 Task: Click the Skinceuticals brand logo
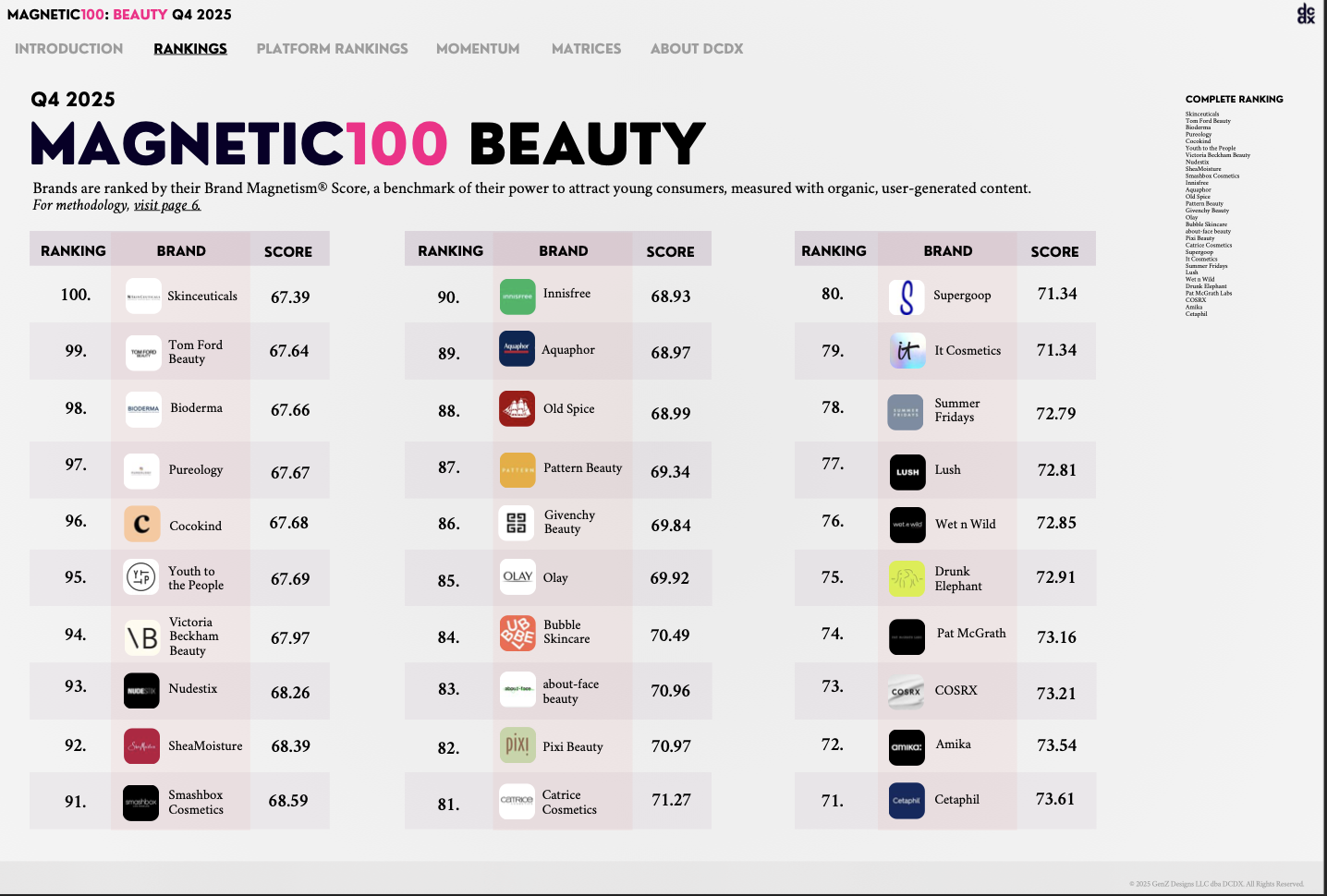[x=143, y=297]
